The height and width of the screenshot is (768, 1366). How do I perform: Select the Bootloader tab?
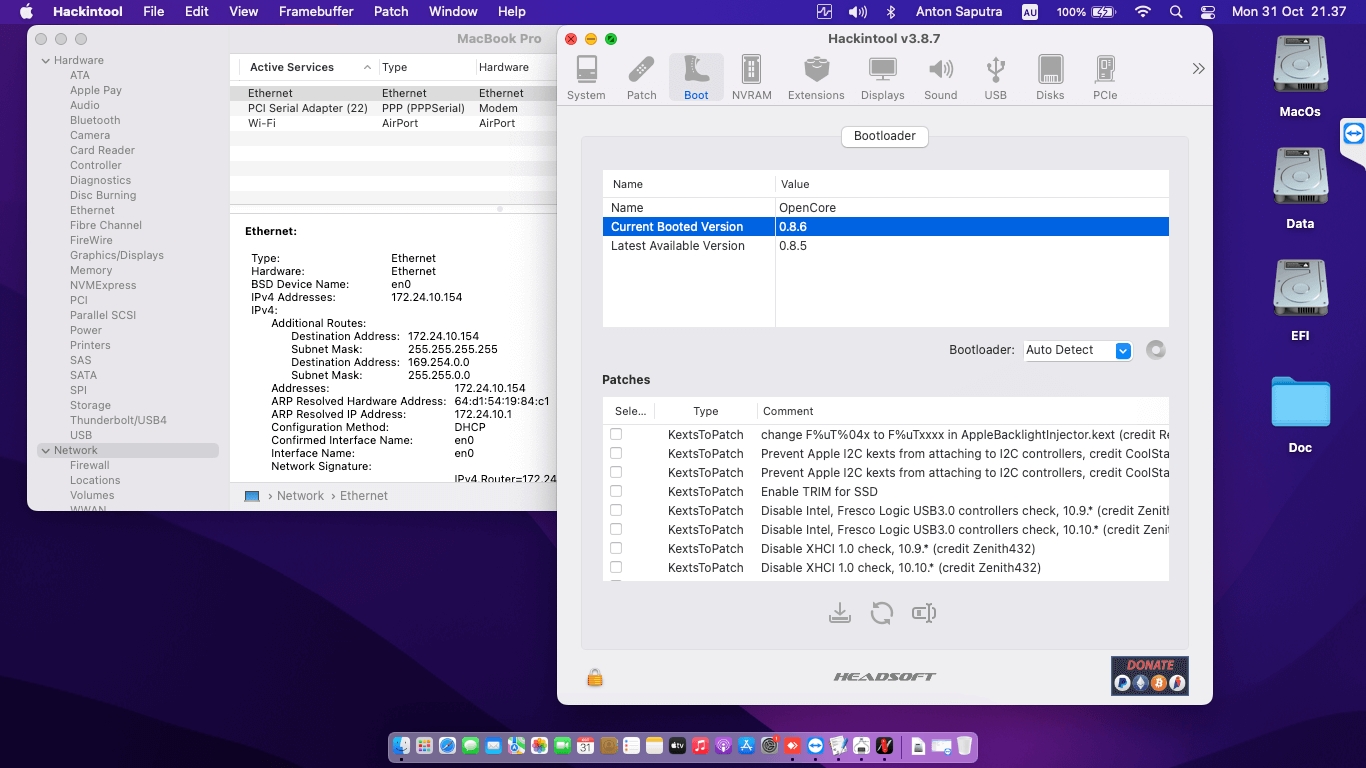point(885,136)
